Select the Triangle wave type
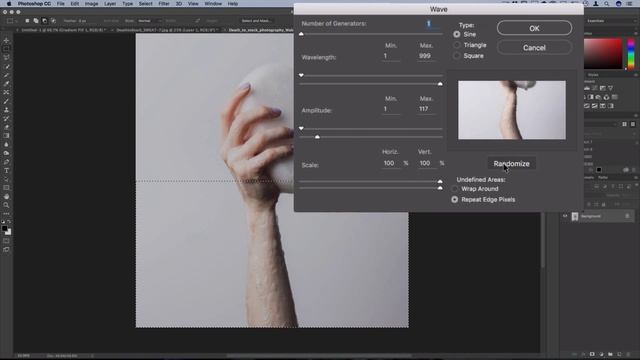This screenshot has width=640, height=360. 457,45
